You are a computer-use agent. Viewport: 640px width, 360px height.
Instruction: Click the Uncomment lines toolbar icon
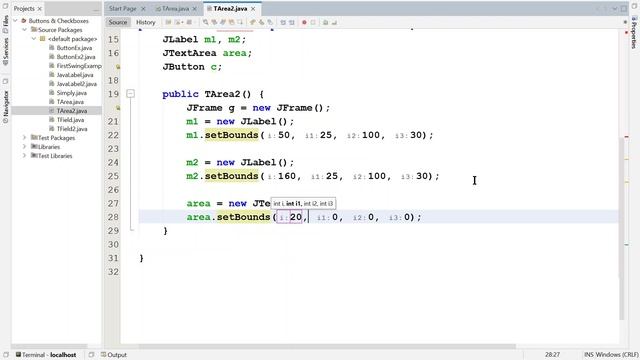[x=334, y=22]
